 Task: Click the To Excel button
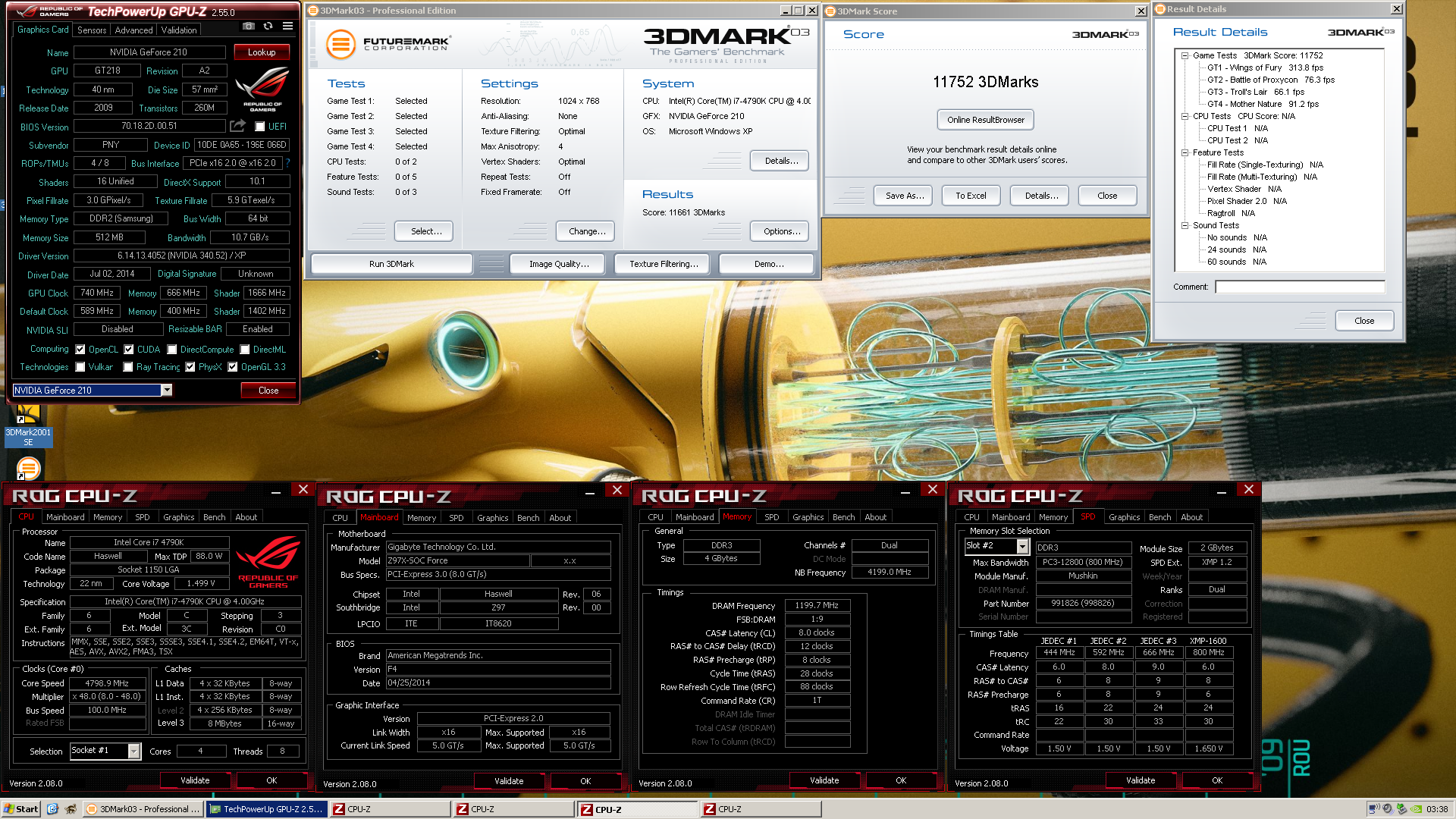pyautogui.click(x=971, y=196)
